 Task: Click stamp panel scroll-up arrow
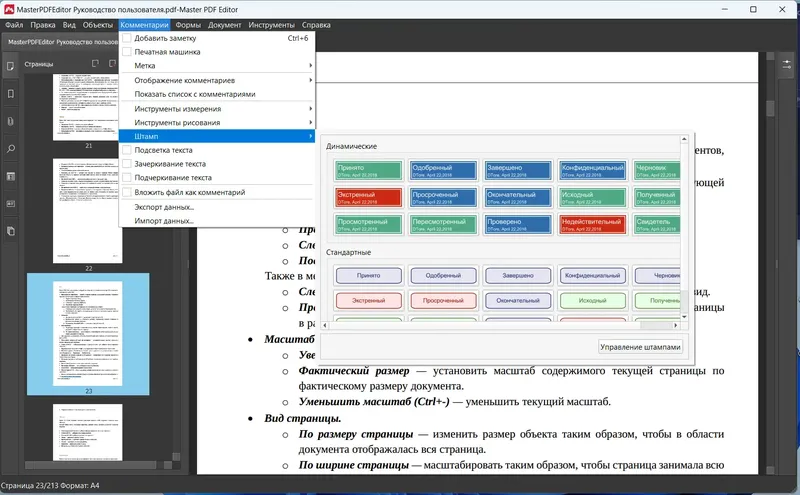pyautogui.click(x=684, y=139)
